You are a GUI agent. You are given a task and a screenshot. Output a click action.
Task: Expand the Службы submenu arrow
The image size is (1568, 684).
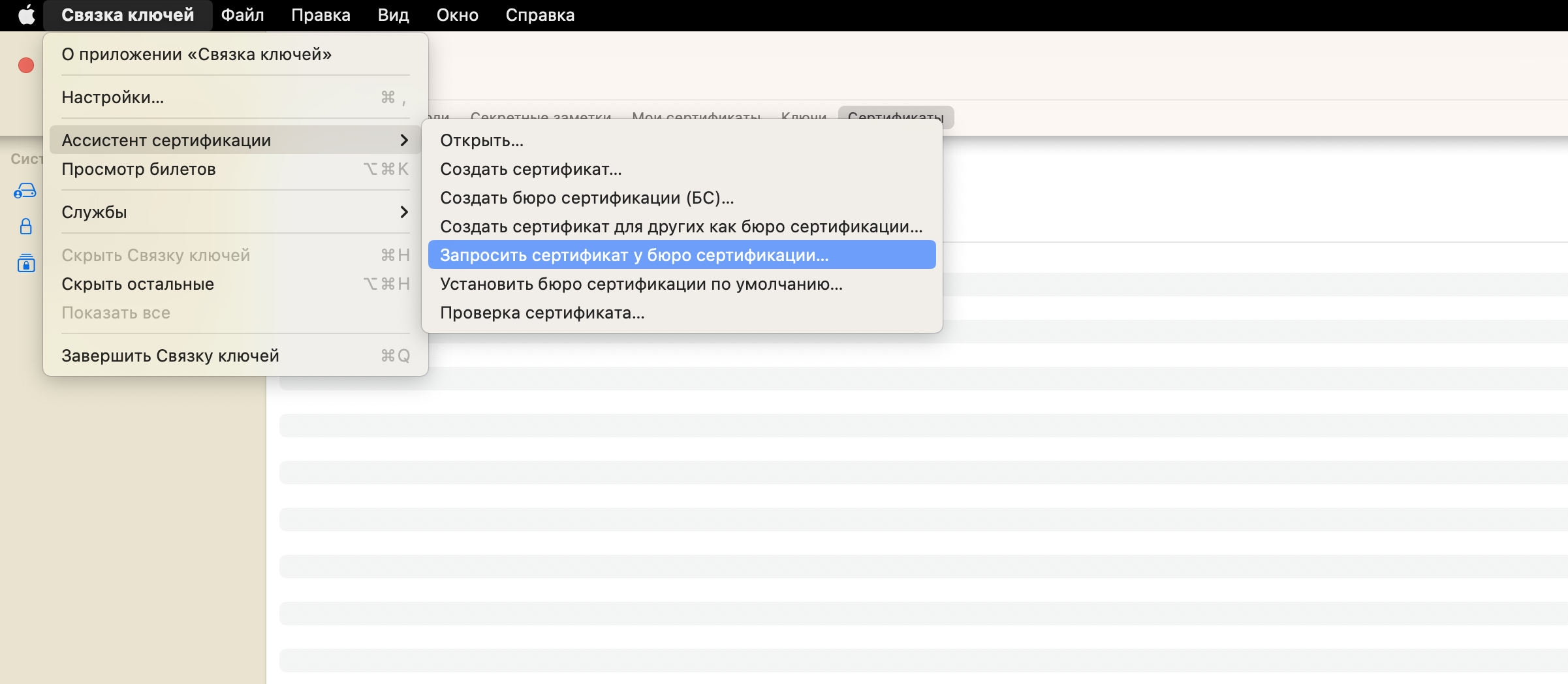click(403, 212)
